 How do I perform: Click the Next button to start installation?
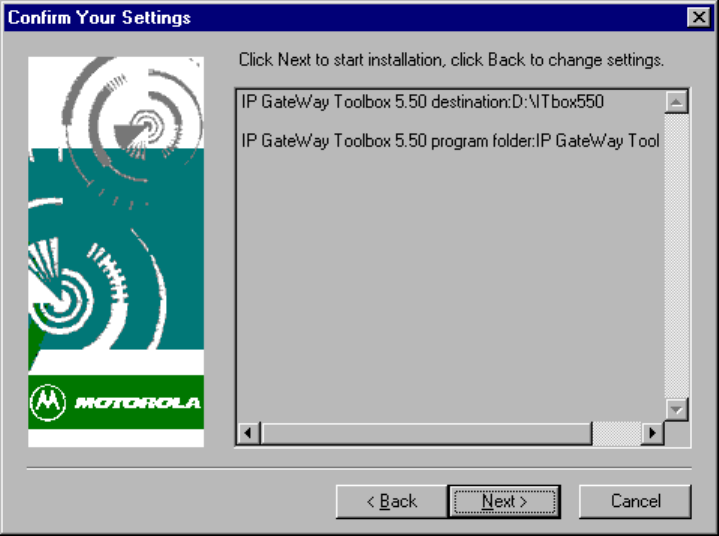coord(504,501)
